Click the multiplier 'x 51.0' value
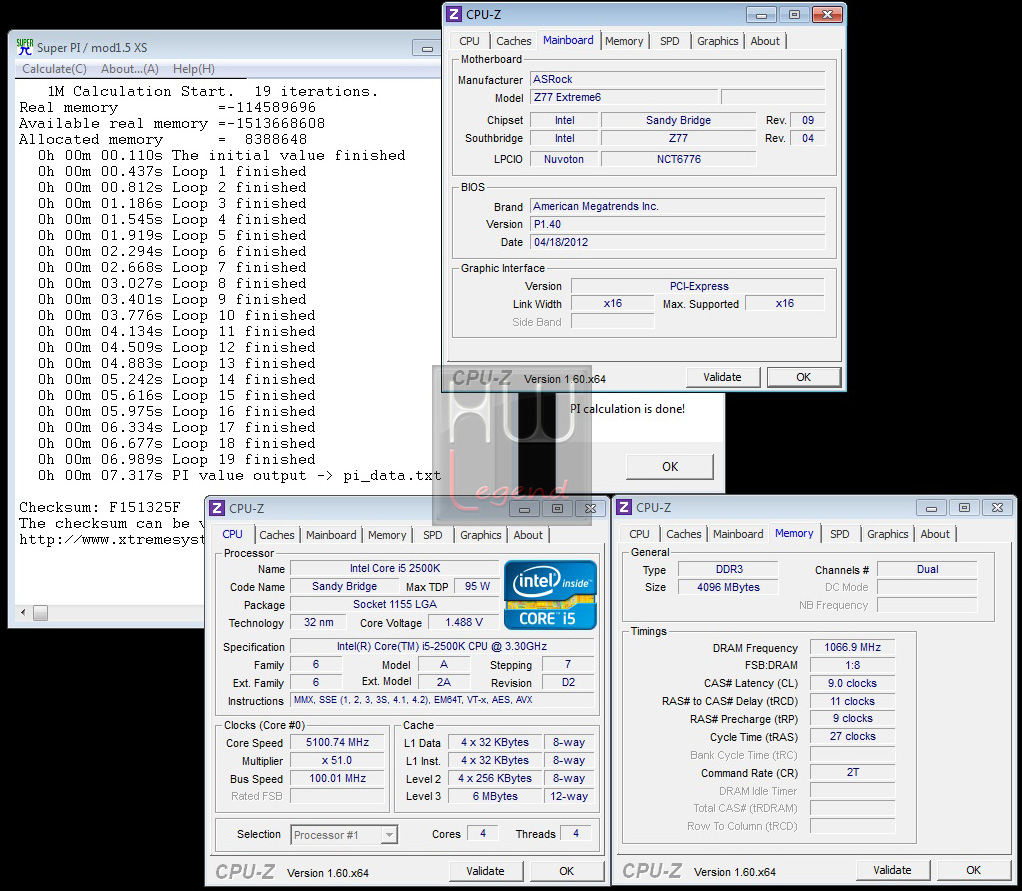 [337, 761]
